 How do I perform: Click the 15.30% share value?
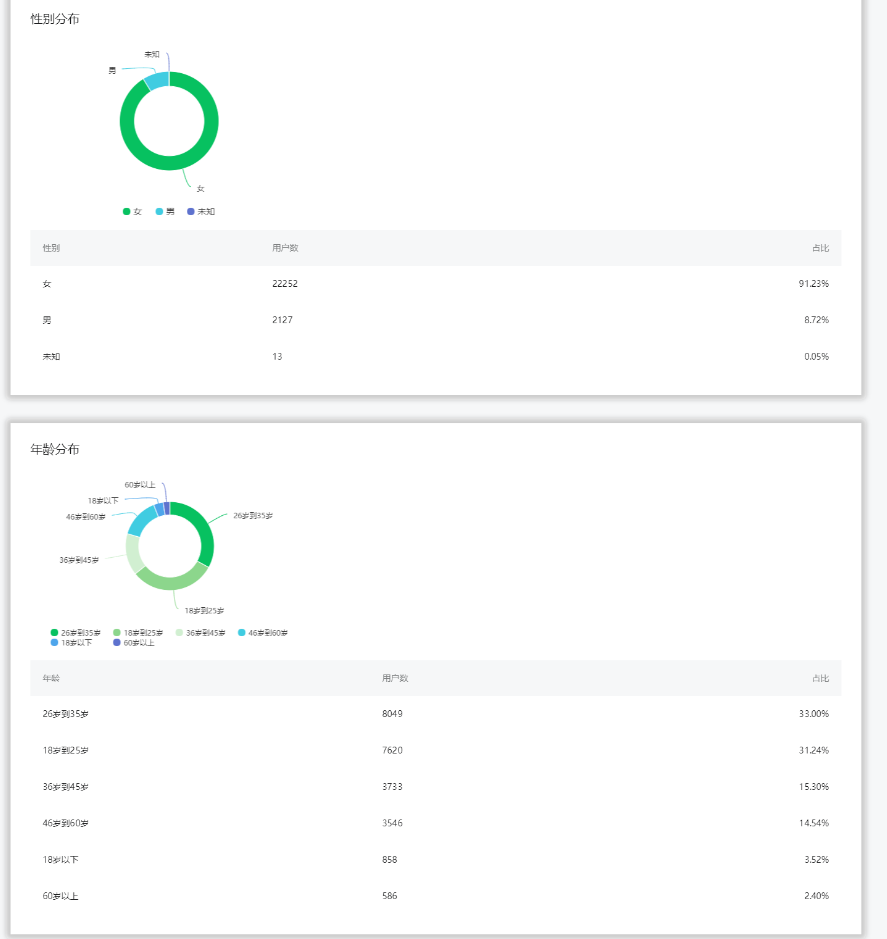tap(814, 787)
